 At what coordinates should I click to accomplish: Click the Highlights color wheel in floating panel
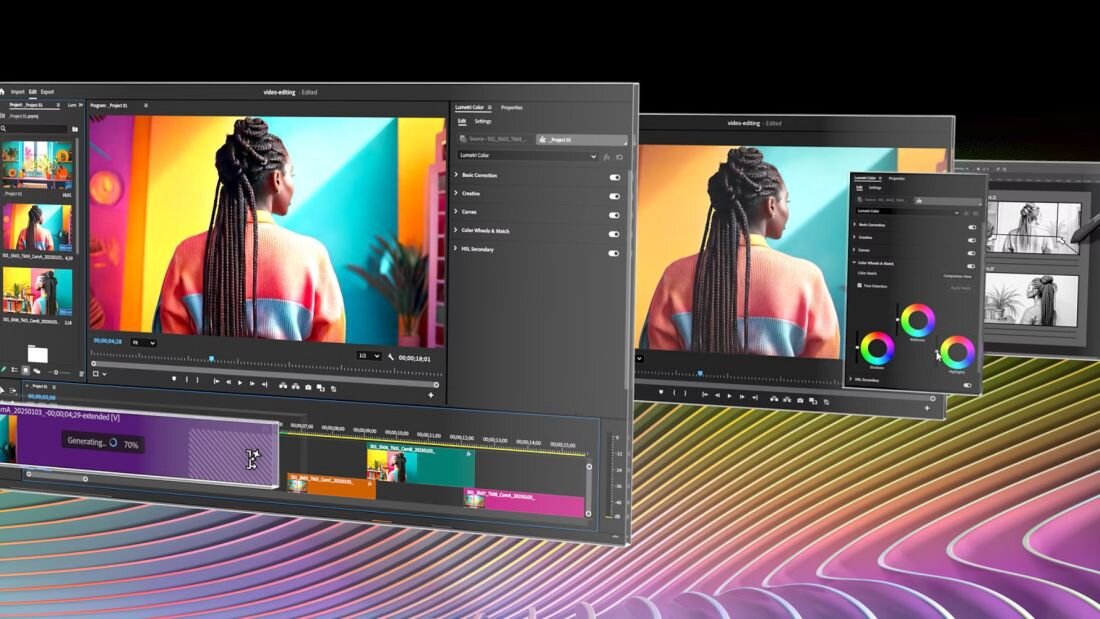coord(958,352)
